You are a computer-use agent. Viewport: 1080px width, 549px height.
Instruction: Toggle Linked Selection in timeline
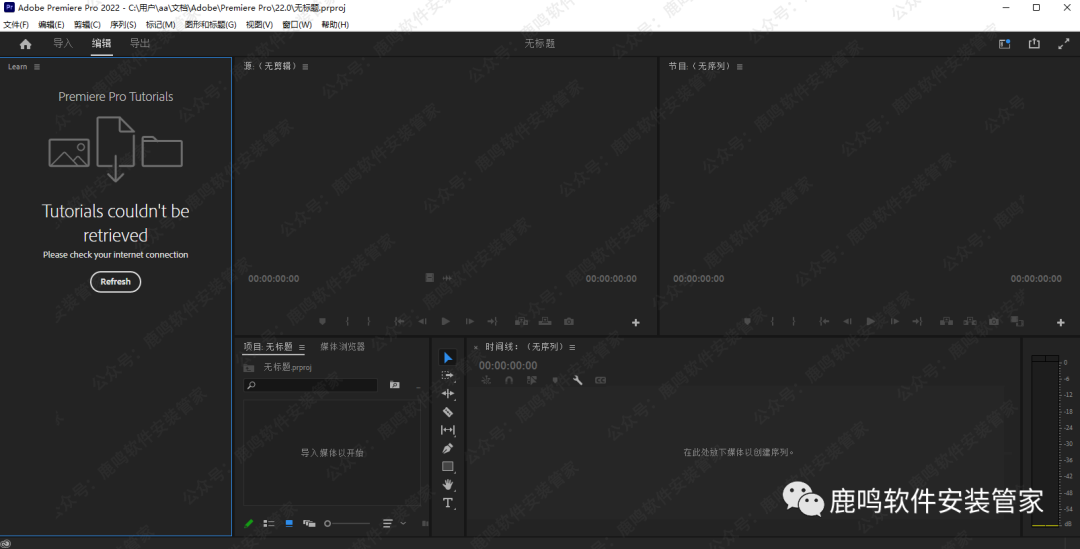coord(532,380)
